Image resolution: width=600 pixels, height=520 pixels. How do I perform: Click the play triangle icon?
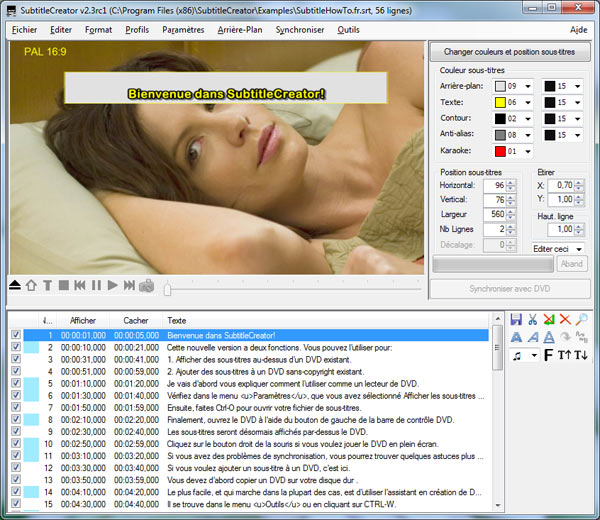tap(112, 285)
